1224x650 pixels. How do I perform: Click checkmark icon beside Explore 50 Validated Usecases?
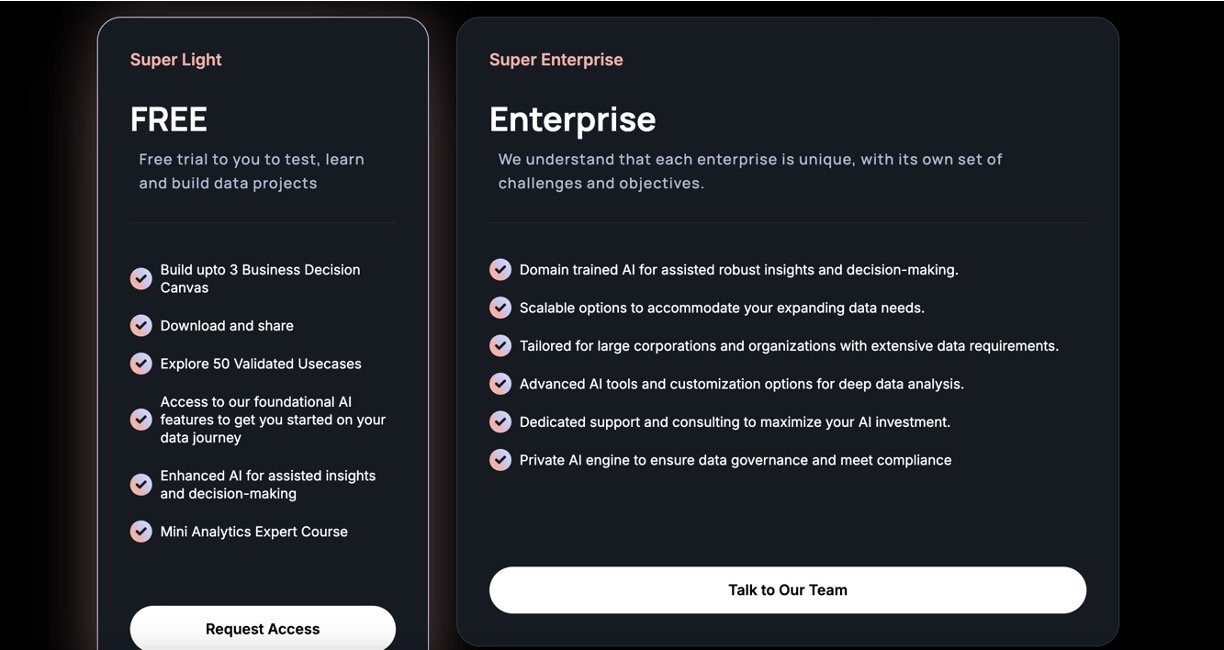pyautogui.click(x=141, y=364)
